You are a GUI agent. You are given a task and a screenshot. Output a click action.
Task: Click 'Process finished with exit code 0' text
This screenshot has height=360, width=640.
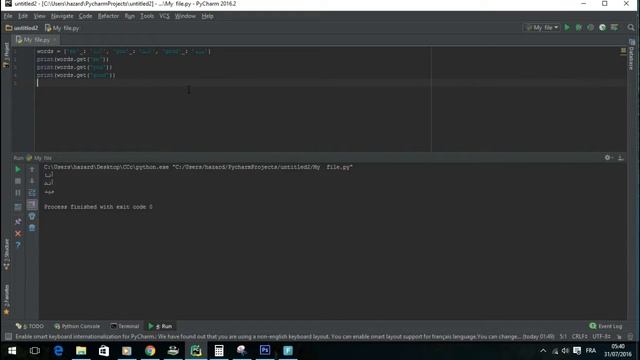click(98, 207)
